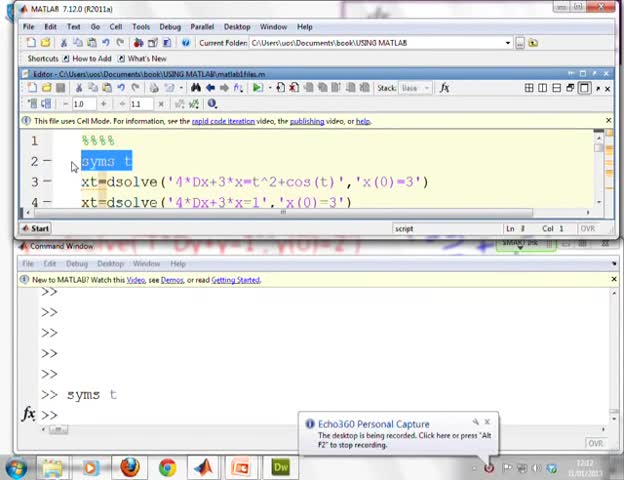The height and width of the screenshot is (480, 624).
Task: Dismiss Cell Mode info bar
Action: click(x=608, y=120)
